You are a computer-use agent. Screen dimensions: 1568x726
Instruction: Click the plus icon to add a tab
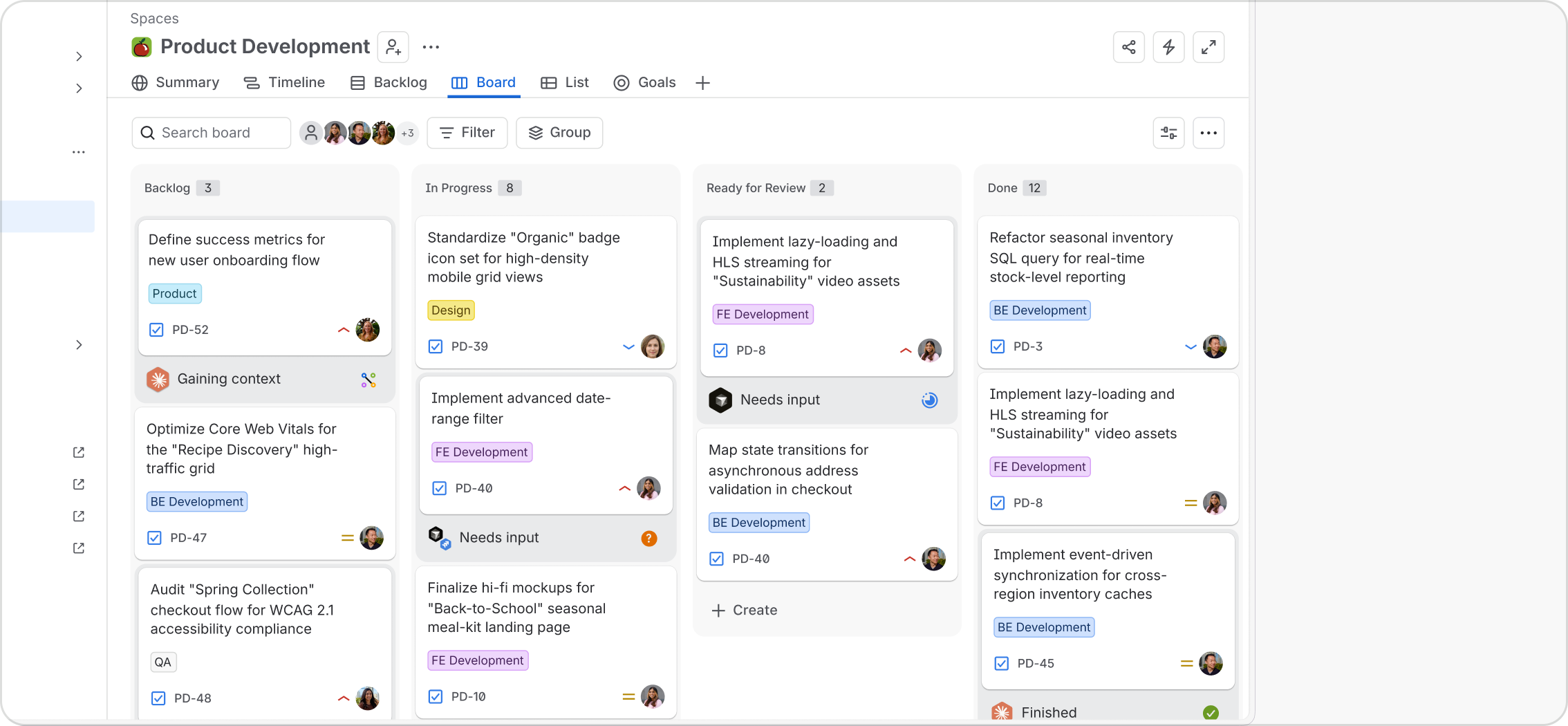[702, 83]
